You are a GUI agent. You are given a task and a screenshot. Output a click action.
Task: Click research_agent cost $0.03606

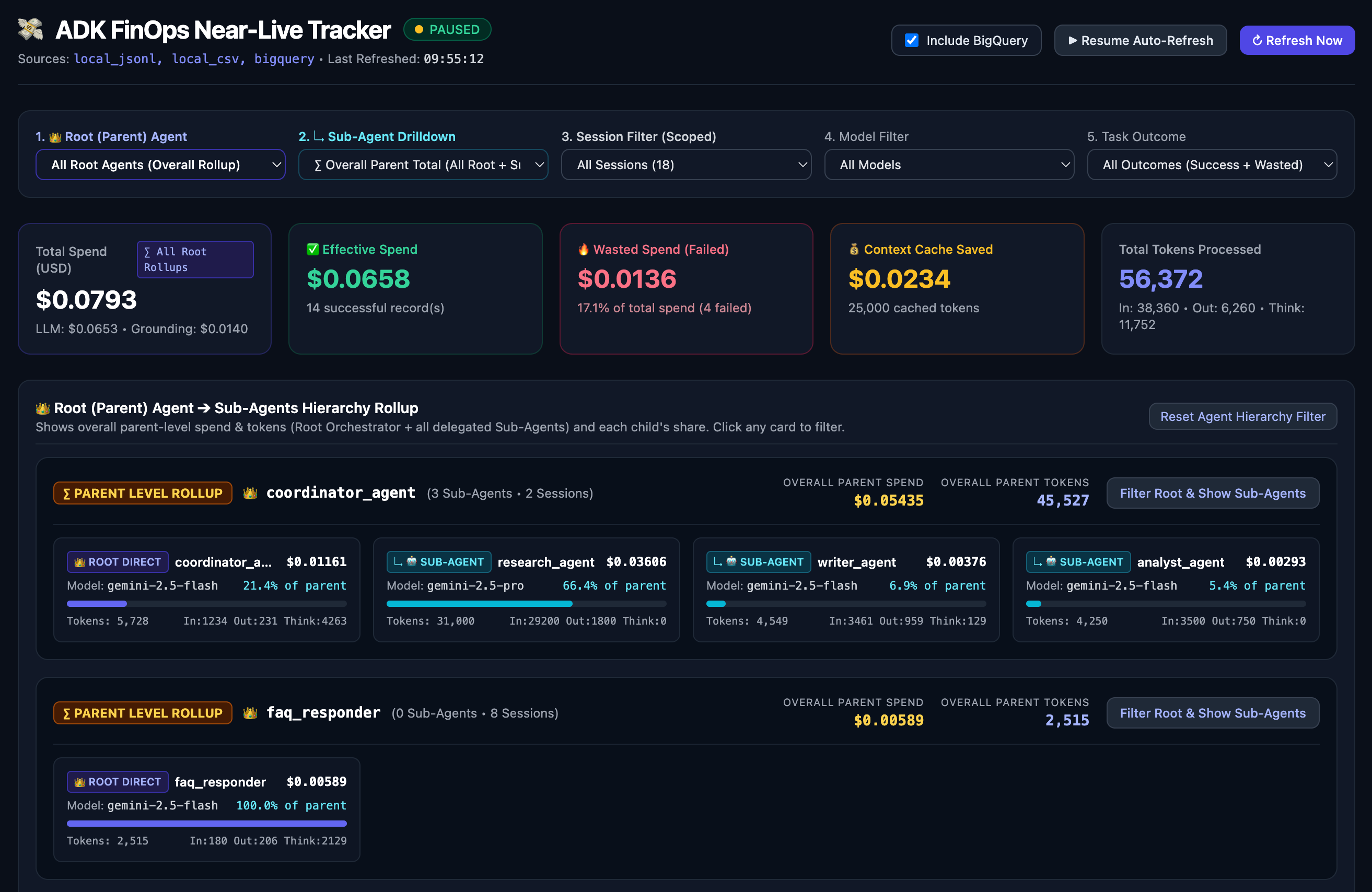pos(636,562)
